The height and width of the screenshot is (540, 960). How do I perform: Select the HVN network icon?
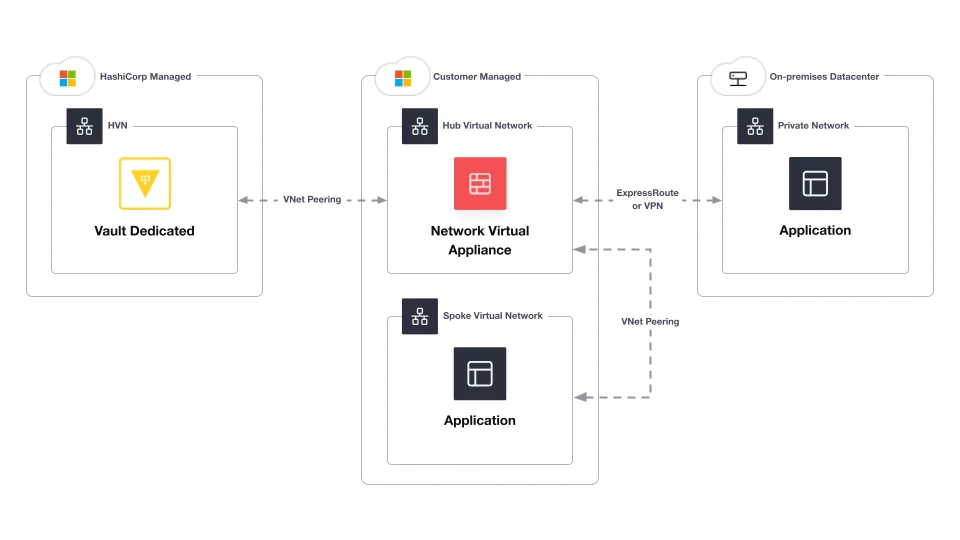tap(84, 126)
